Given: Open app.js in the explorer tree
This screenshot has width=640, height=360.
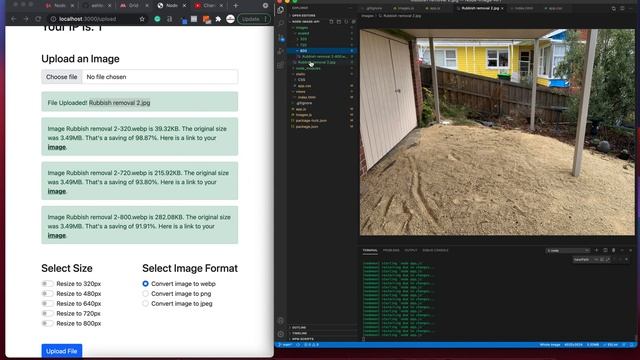Looking at the screenshot, I should (x=301, y=109).
